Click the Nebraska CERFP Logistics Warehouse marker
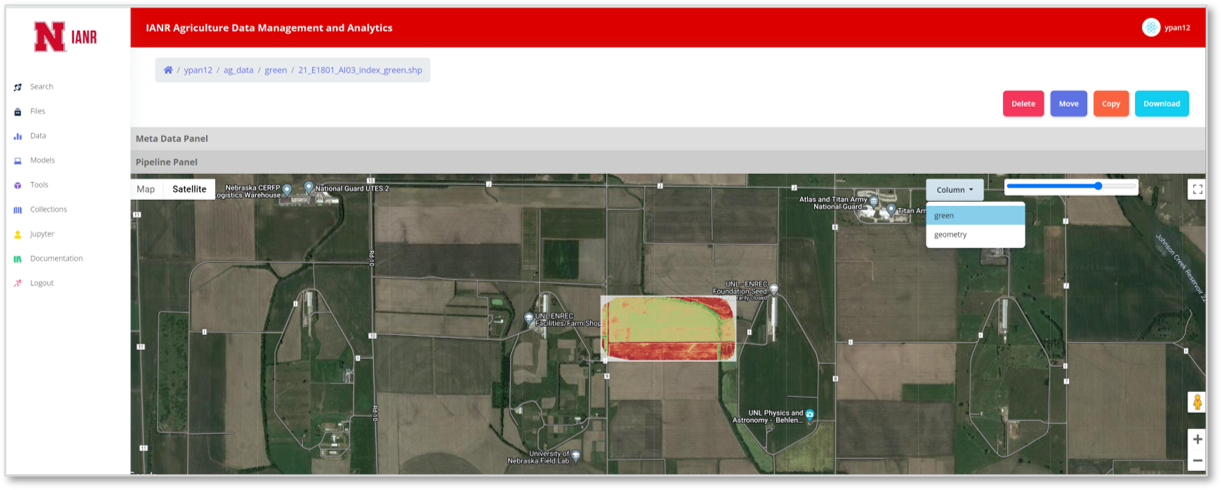The width and height of the screenshot is (1221, 490). click(287, 189)
